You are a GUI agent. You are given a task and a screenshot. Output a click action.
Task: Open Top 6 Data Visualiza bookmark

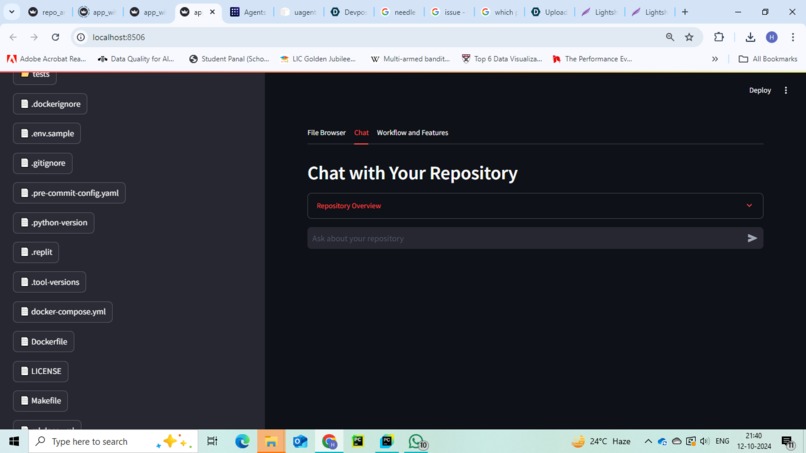pos(502,59)
